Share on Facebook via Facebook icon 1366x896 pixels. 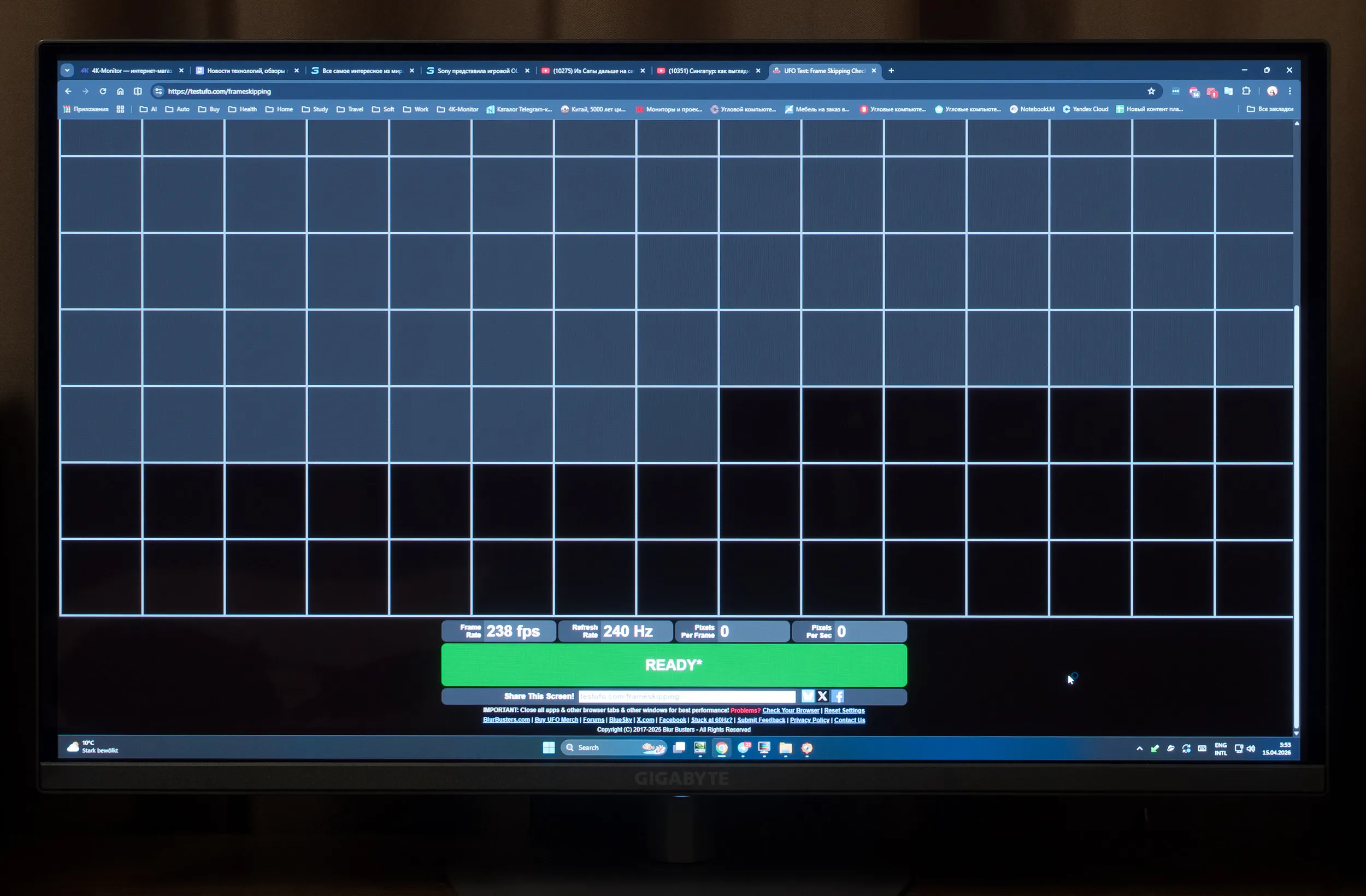[x=838, y=696]
